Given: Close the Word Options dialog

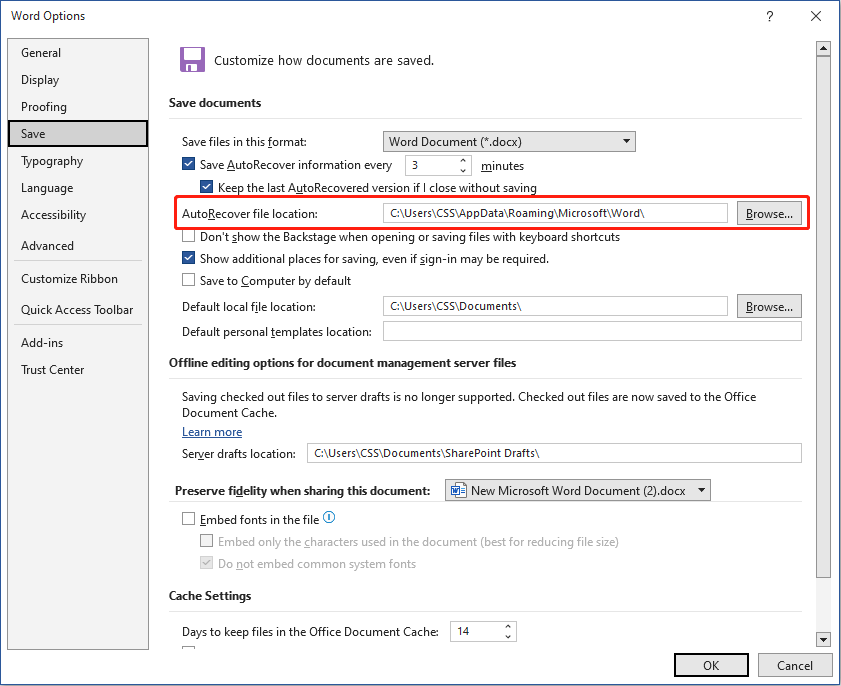Looking at the screenshot, I should point(816,16).
